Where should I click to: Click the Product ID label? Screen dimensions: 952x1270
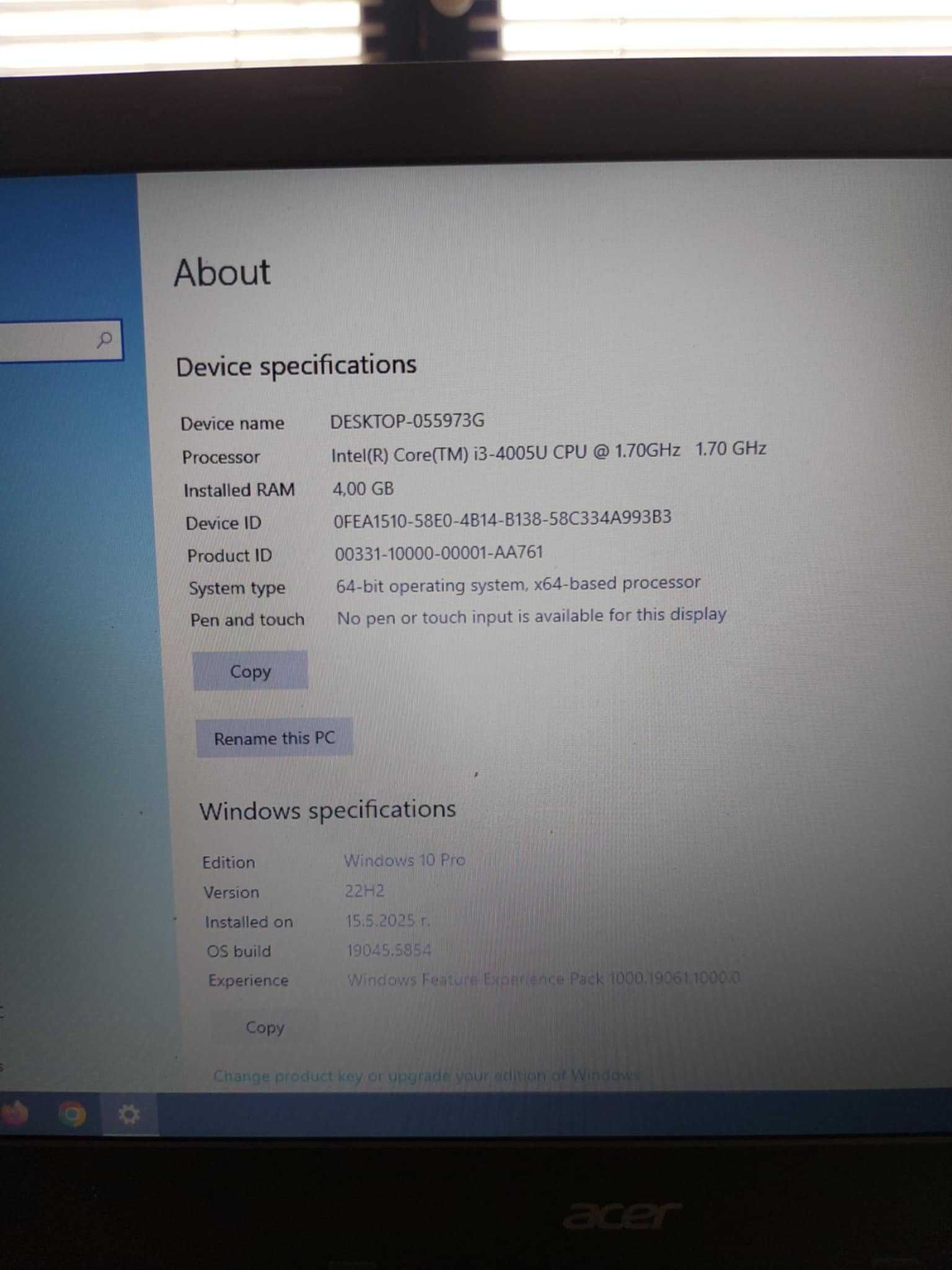pos(229,555)
